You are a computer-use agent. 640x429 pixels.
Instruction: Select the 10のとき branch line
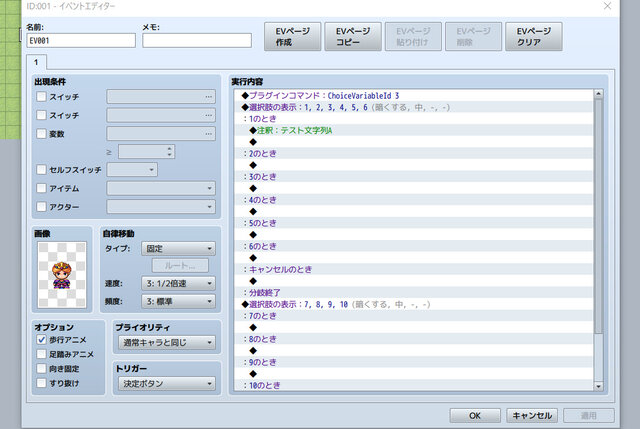tap(414, 385)
